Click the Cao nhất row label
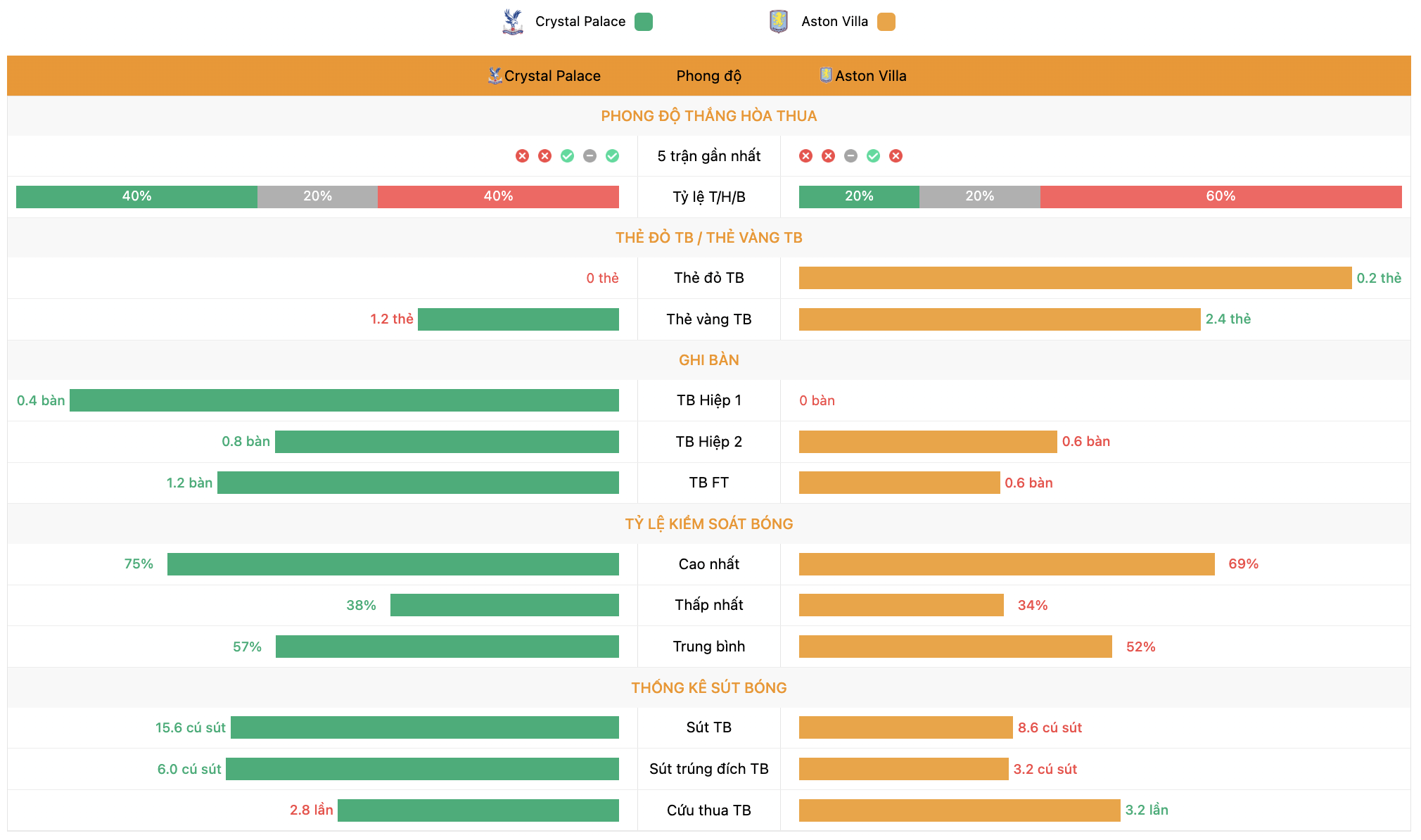 coord(709,564)
